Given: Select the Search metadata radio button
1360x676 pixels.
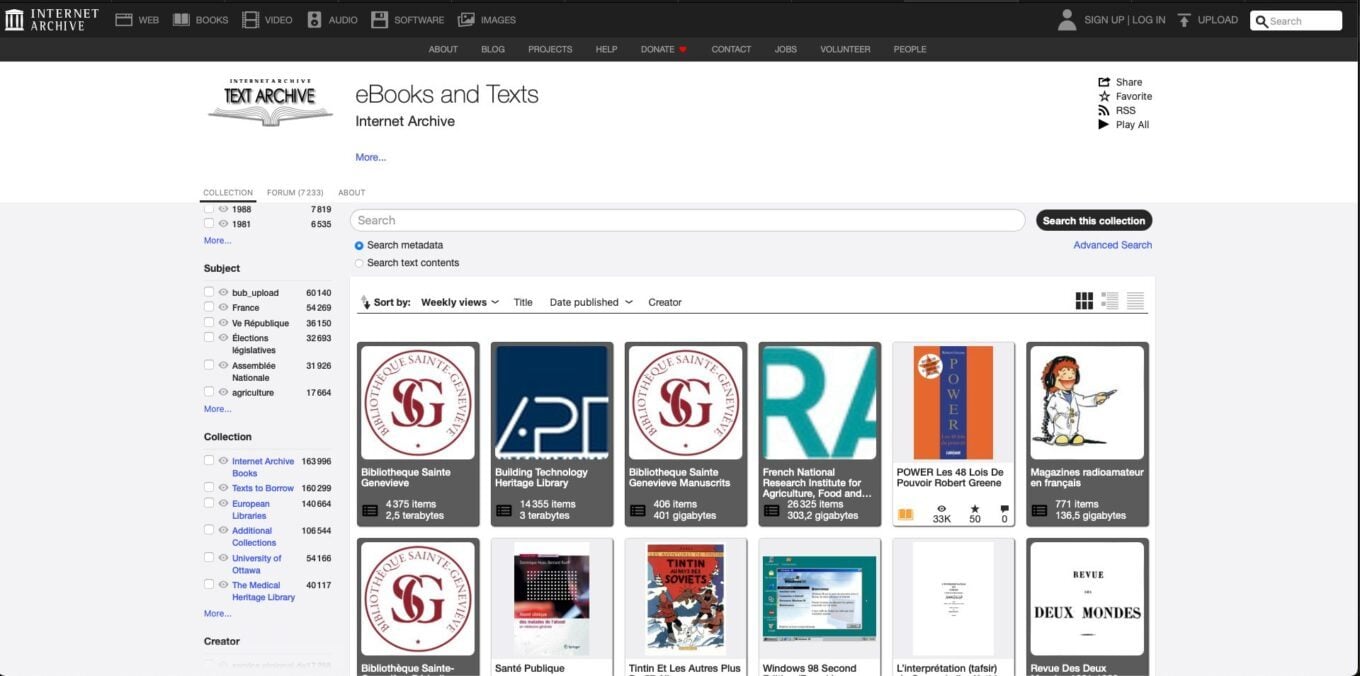Looking at the screenshot, I should [359, 245].
